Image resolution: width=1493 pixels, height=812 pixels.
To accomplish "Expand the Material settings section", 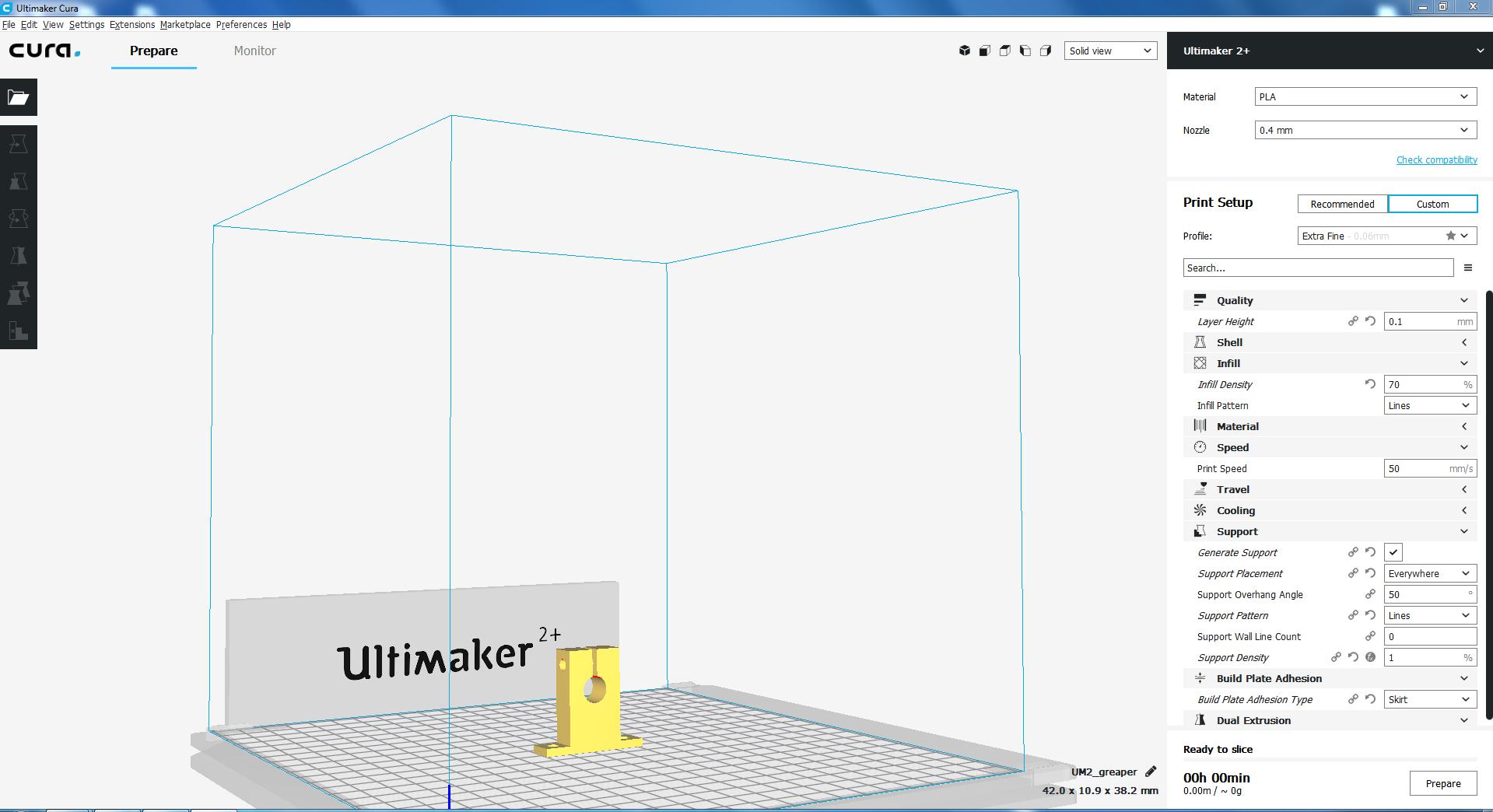I will coord(1330,426).
